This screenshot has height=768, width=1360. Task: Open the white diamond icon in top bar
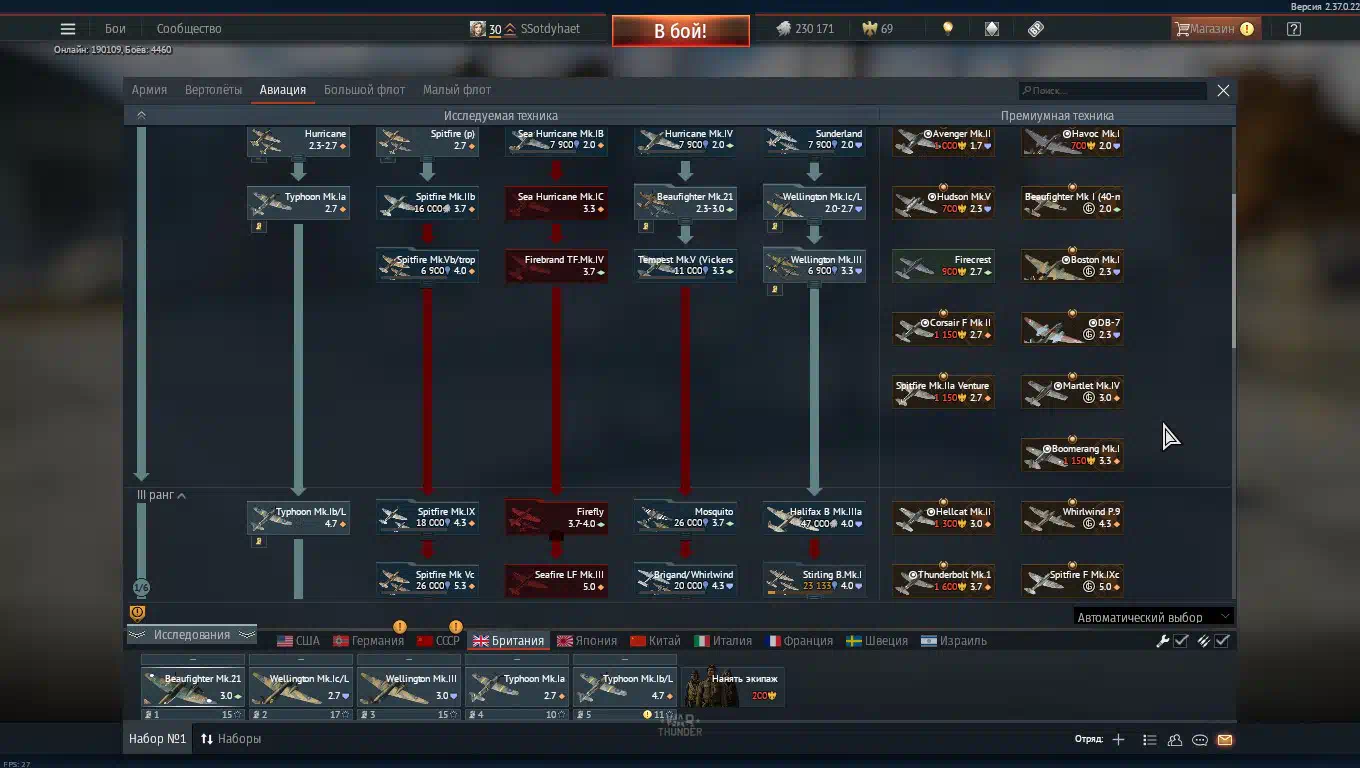992,29
